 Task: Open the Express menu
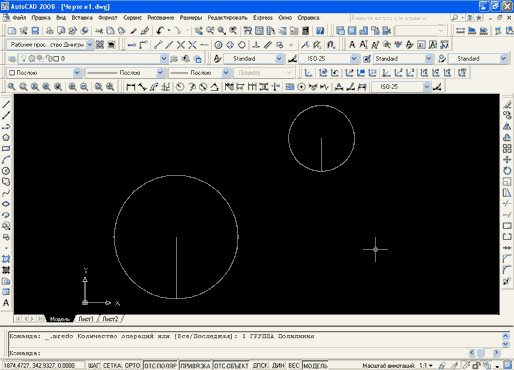[263, 18]
